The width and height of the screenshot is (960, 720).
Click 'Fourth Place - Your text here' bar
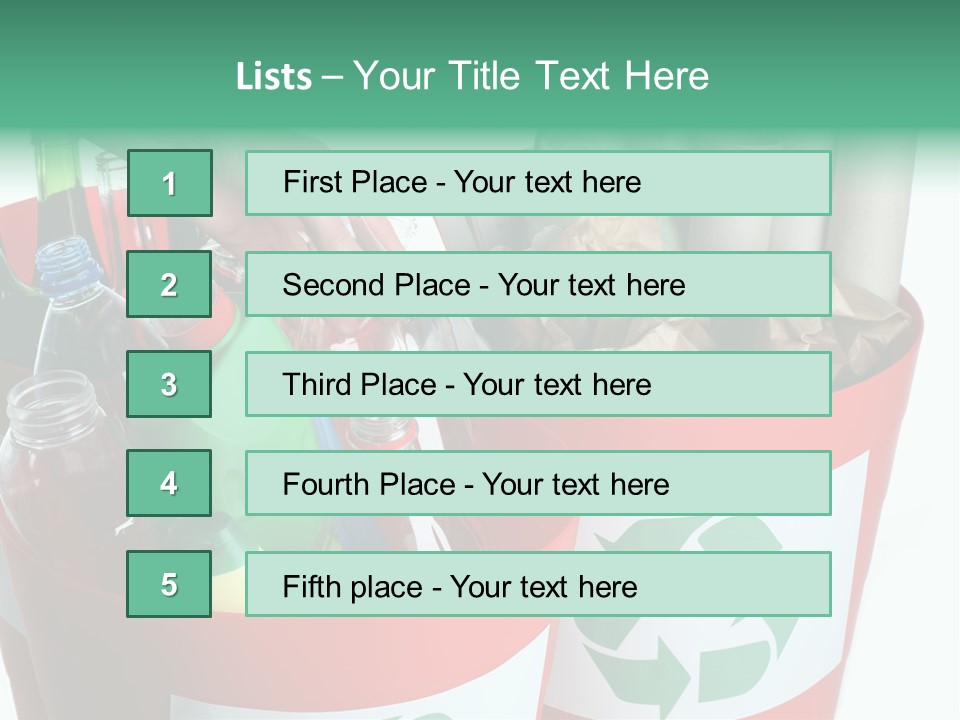point(538,483)
